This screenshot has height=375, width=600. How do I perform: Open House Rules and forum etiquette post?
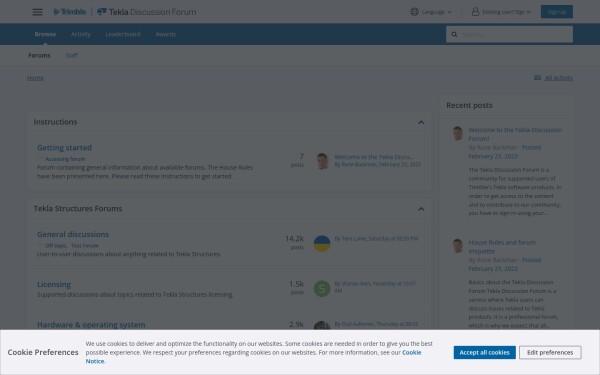(502, 247)
